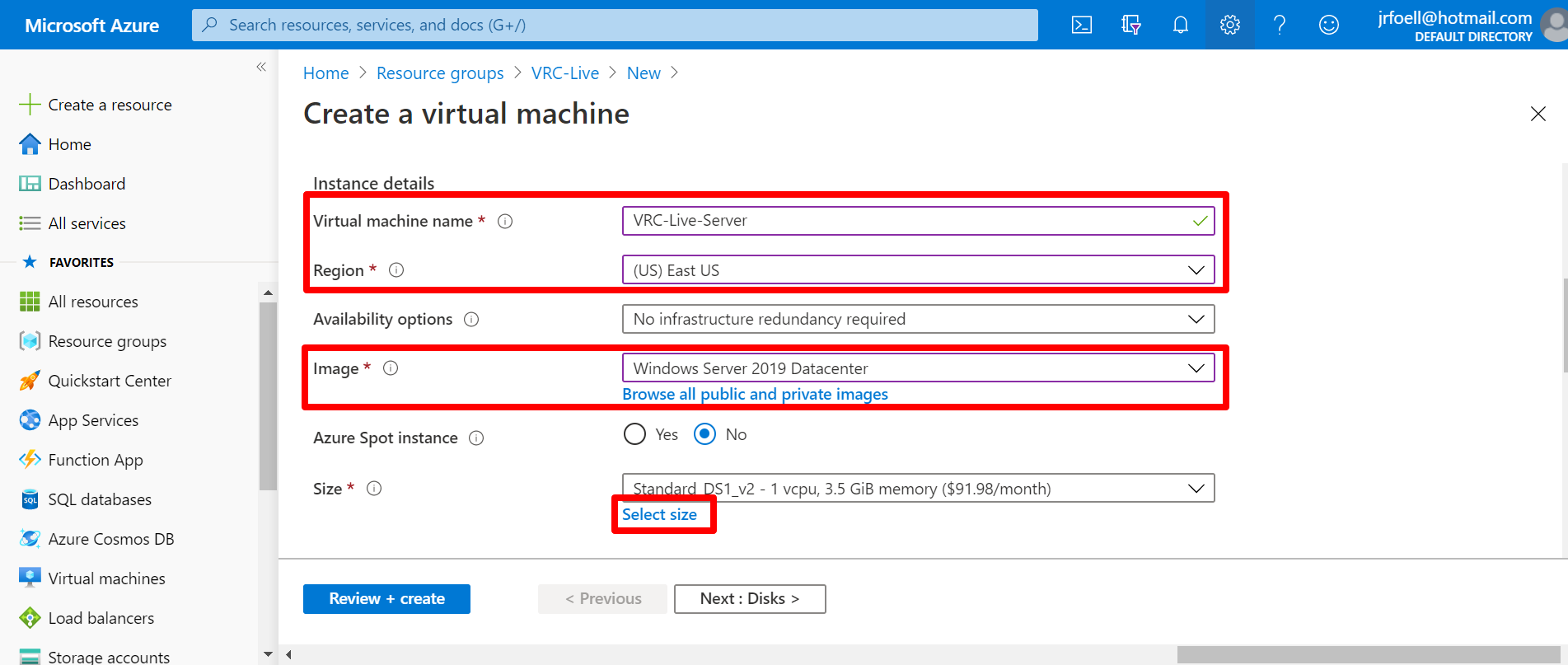Click the Home house icon in the sidebar
The height and width of the screenshot is (665, 1568).
tap(30, 144)
